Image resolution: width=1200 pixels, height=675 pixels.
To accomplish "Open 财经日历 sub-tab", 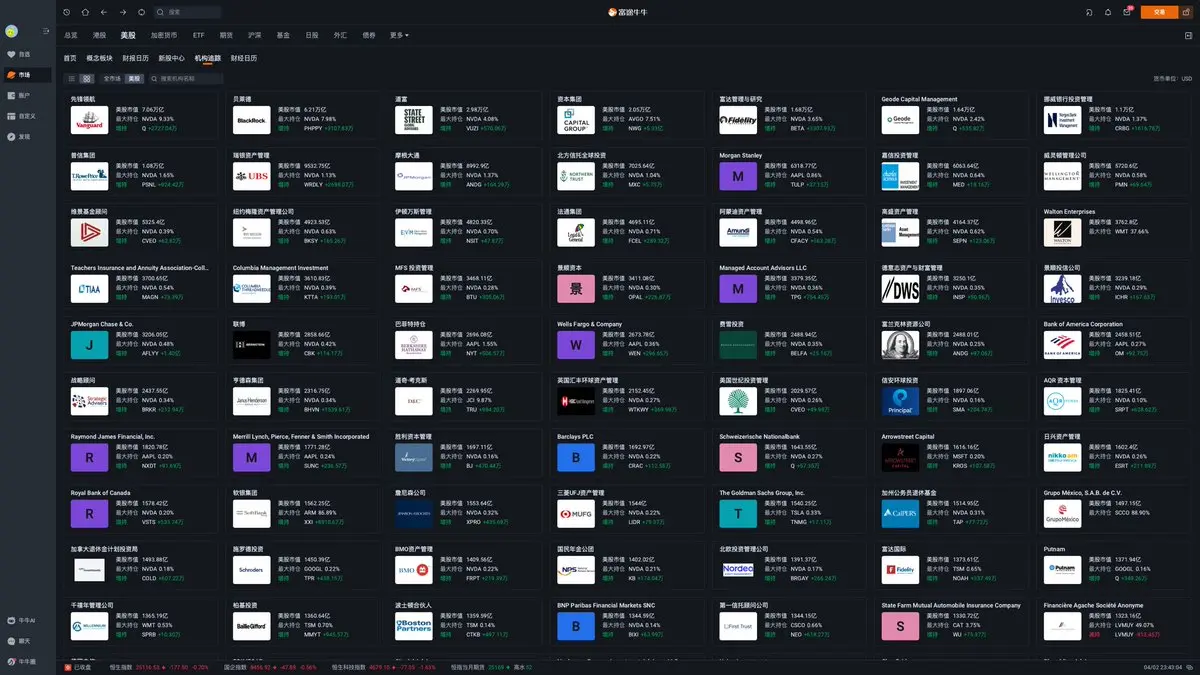I will click(244, 58).
